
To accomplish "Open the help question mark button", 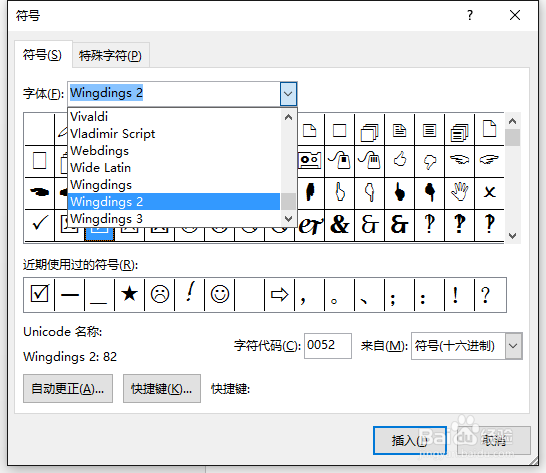I will click(470, 15).
